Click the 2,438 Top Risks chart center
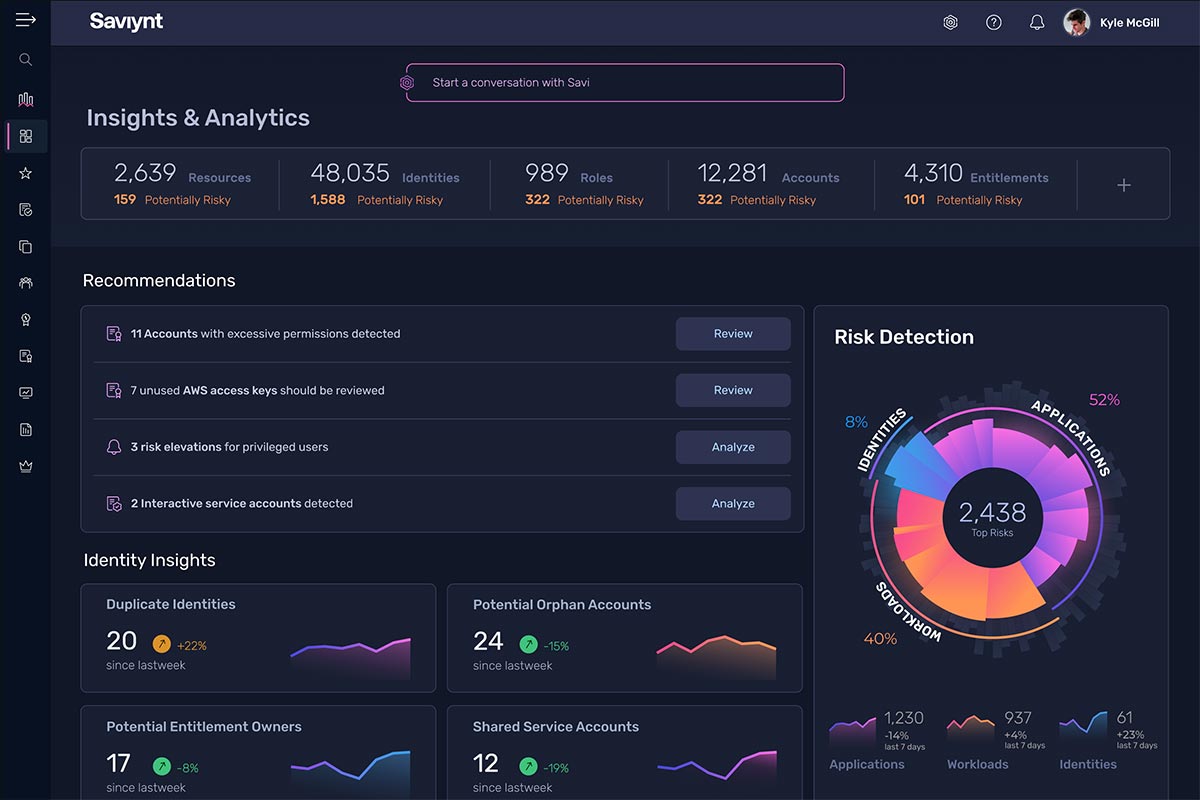 pyautogui.click(x=992, y=517)
